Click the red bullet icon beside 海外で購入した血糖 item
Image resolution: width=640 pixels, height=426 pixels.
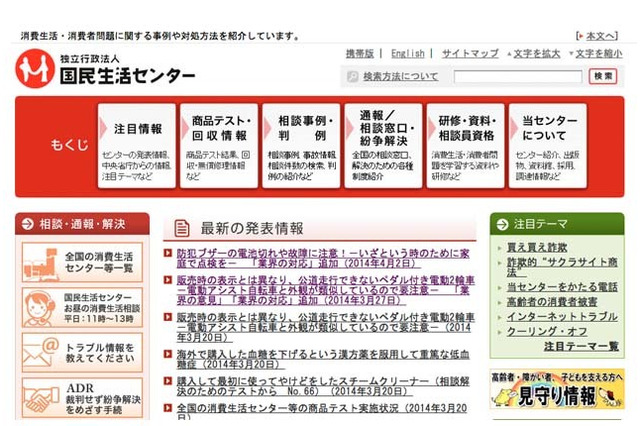(167, 354)
